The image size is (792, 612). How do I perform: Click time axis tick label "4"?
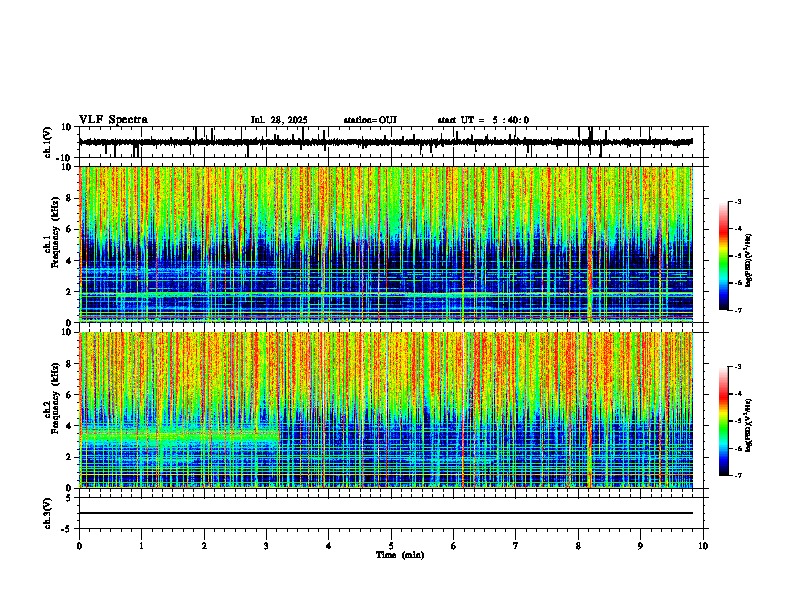pyautogui.click(x=328, y=546)
